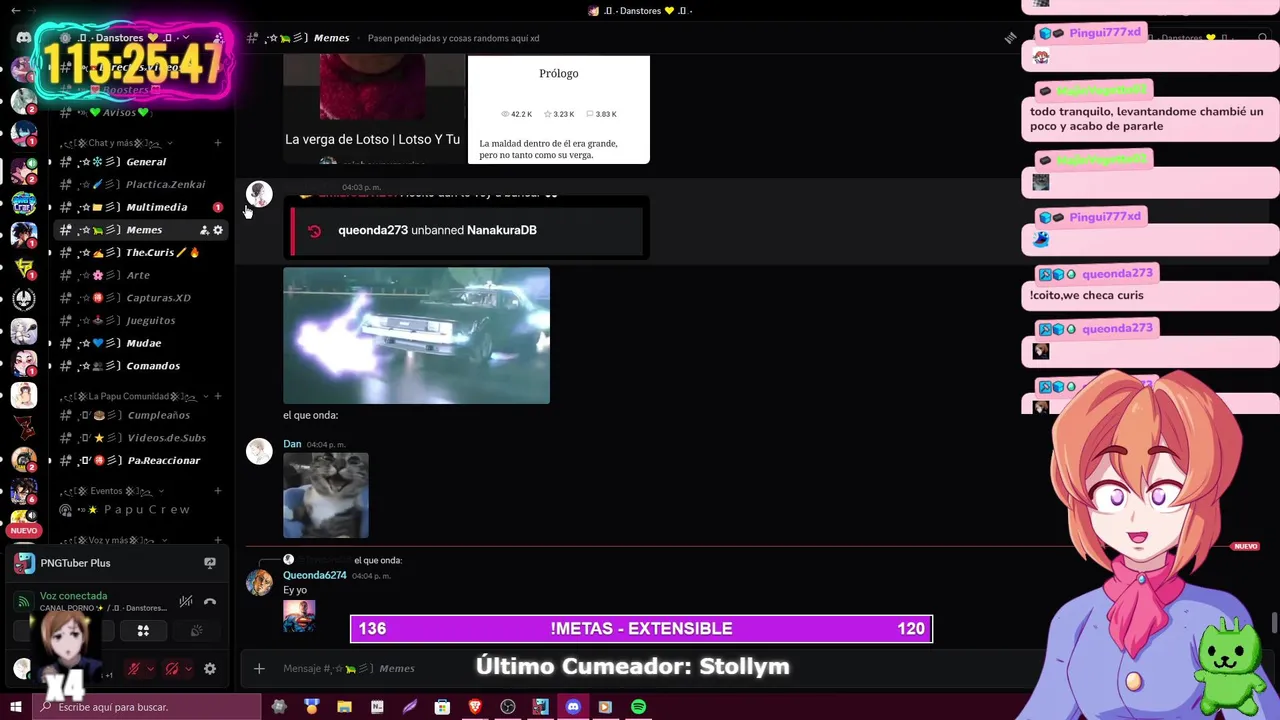1280x720 pixels.
Task: Open Discord direct messages home icon
Action: (x=23, y=38)
